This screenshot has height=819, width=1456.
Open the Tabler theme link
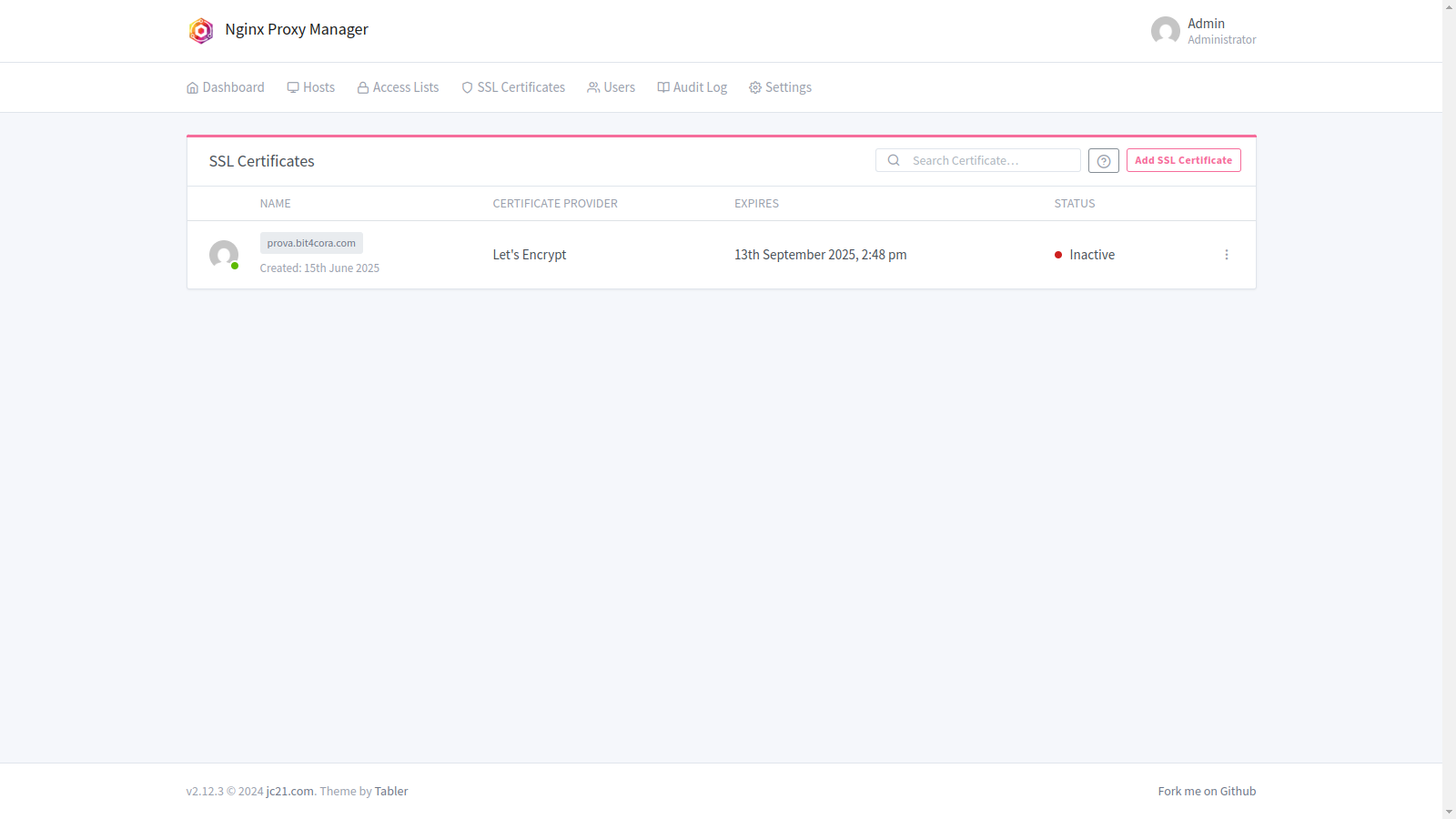click(x=391, y=792)
